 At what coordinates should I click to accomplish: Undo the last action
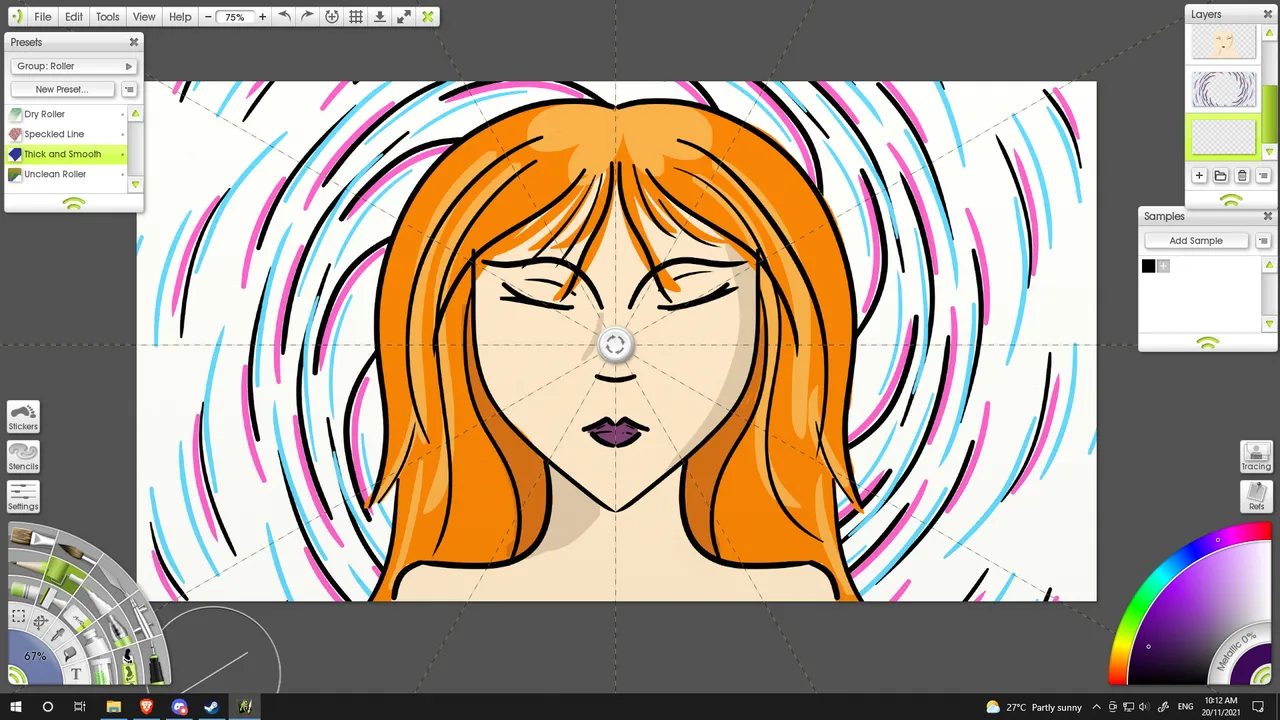pos(285,17)
